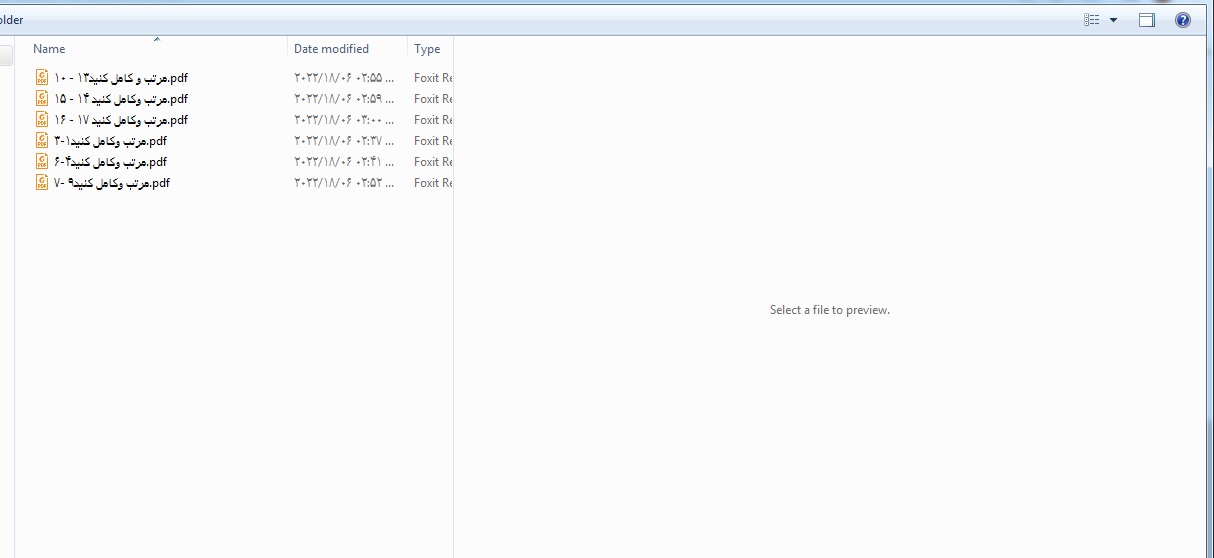
Task: Sort by the Date modified column header
Action: point(331,48)
